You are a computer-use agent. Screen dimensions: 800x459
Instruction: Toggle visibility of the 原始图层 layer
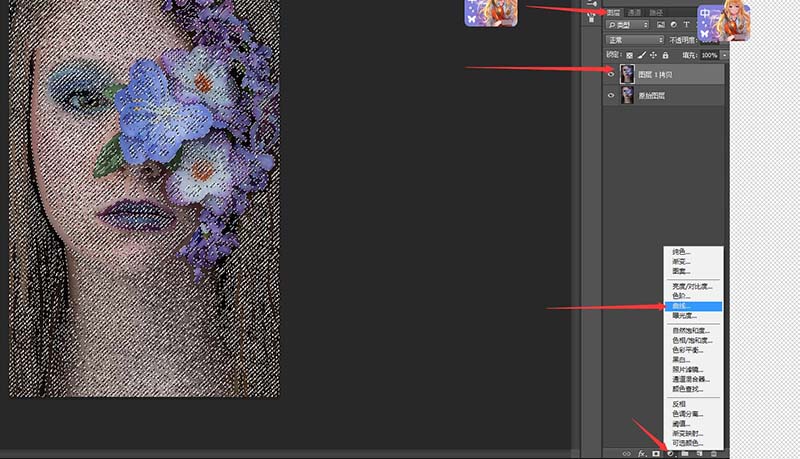[611, 95]
